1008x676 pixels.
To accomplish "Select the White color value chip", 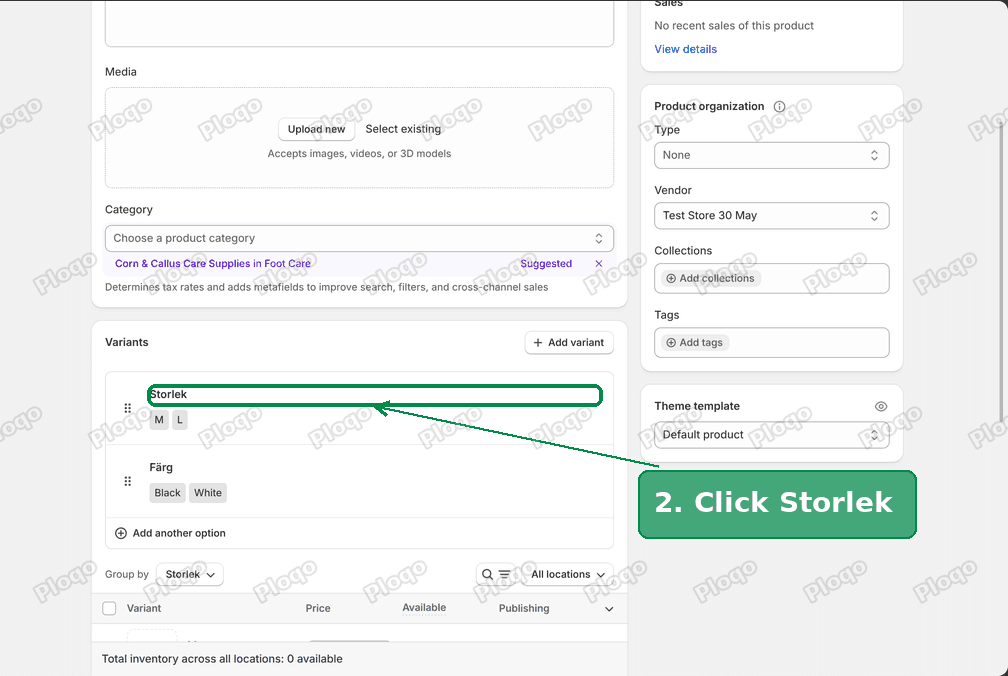I will point(208,493).
